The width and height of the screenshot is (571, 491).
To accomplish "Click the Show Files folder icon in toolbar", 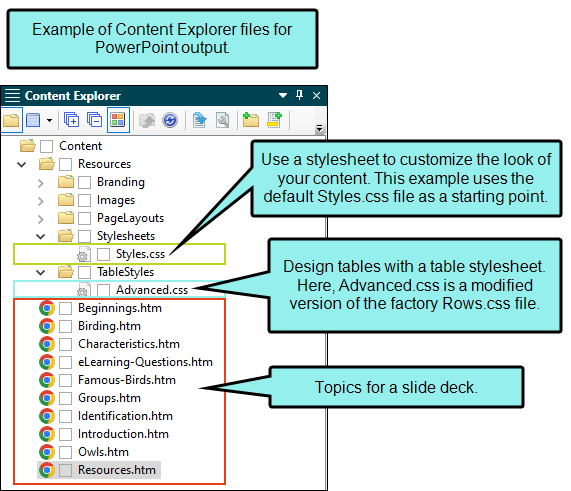I will 11,120.
